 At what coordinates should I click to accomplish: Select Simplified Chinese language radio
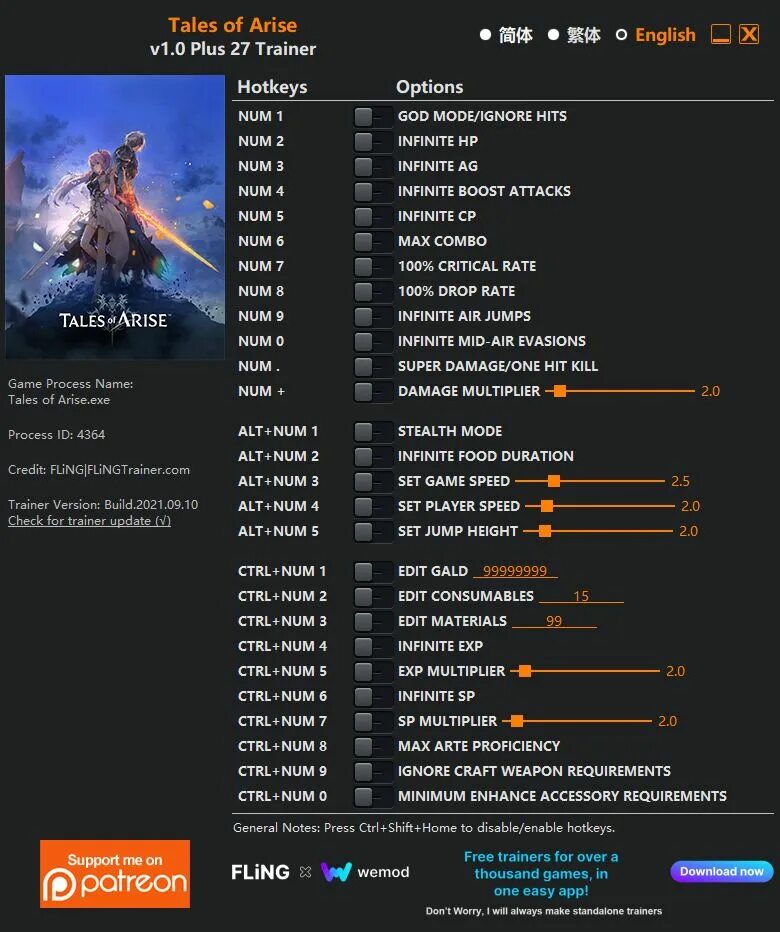tap(486, 35)
